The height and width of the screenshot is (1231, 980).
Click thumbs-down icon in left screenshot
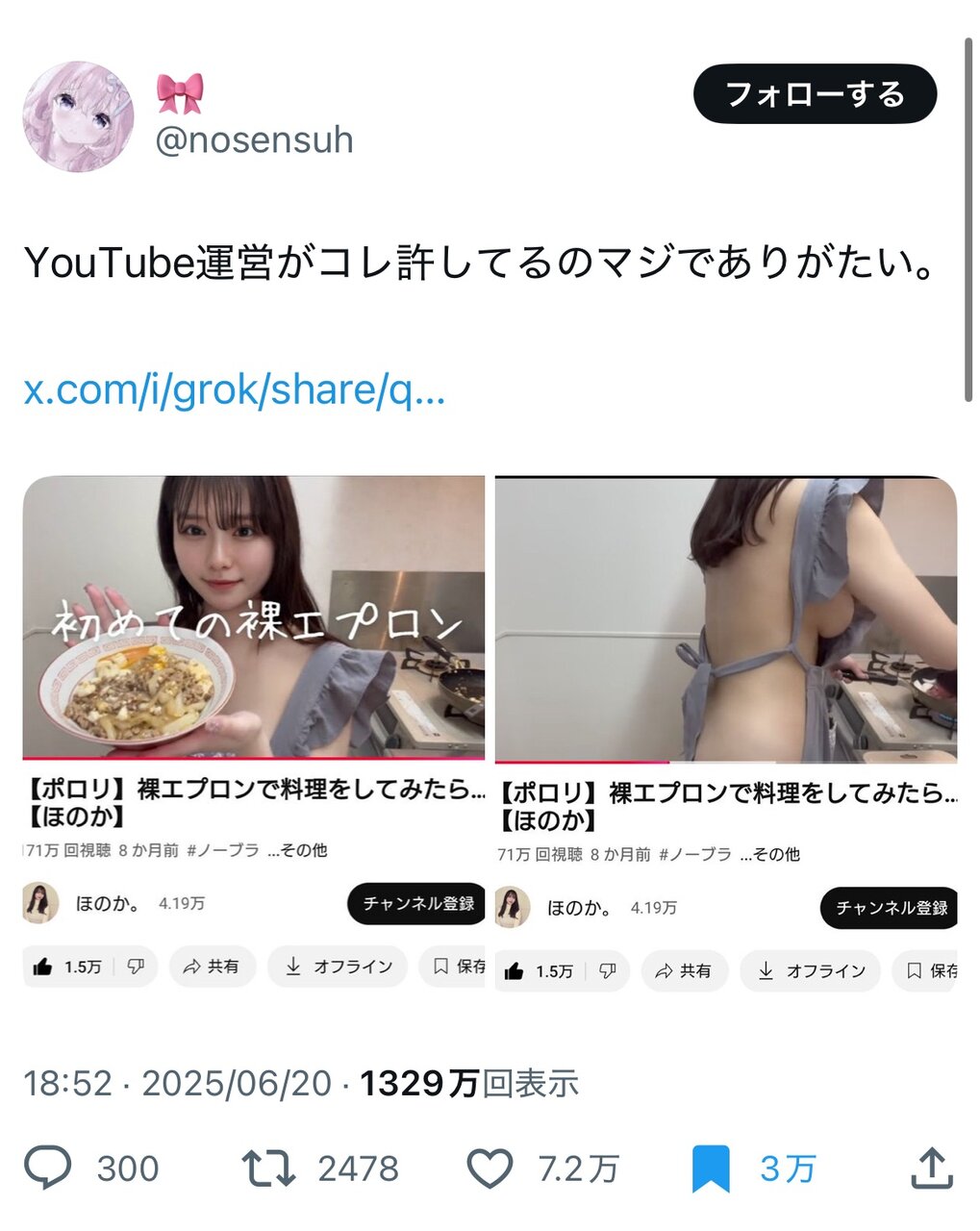(x=136, y=967)
